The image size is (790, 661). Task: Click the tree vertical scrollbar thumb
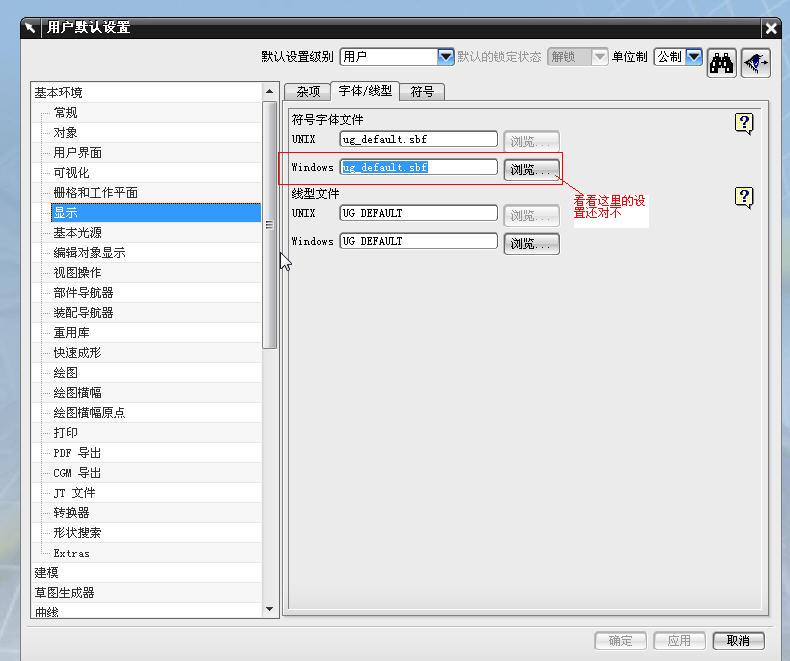click(x=270, y=225)
